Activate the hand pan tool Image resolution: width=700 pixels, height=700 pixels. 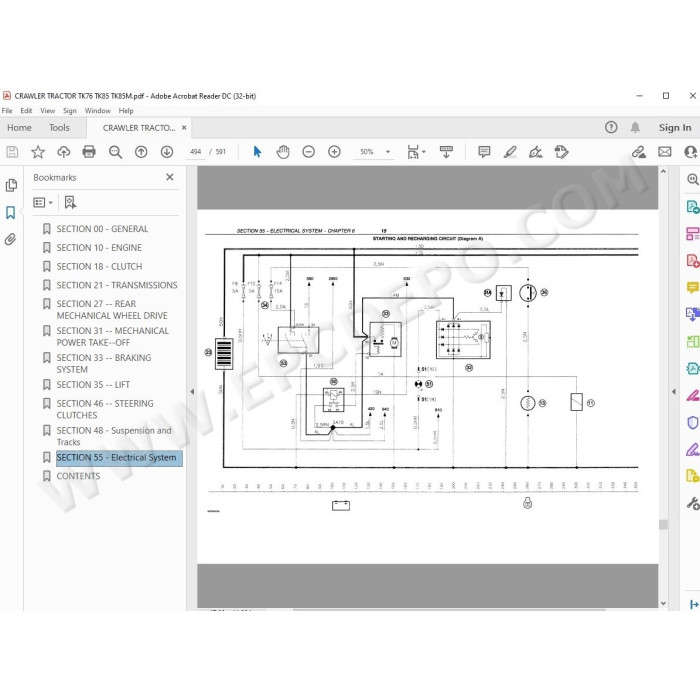[283, 152]
